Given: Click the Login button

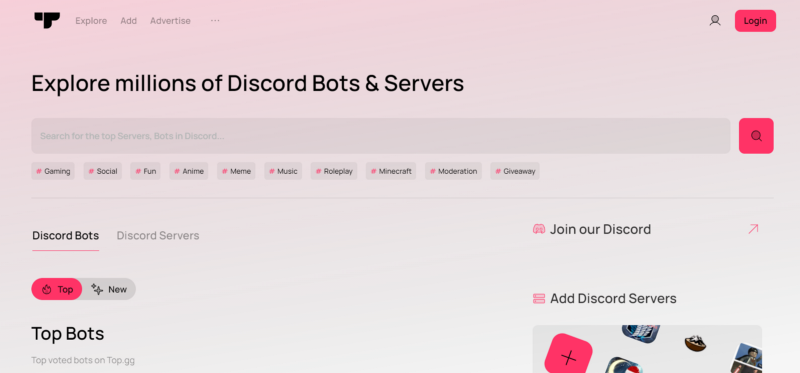Looking at the screenshot, I should [x=755, y=21].
